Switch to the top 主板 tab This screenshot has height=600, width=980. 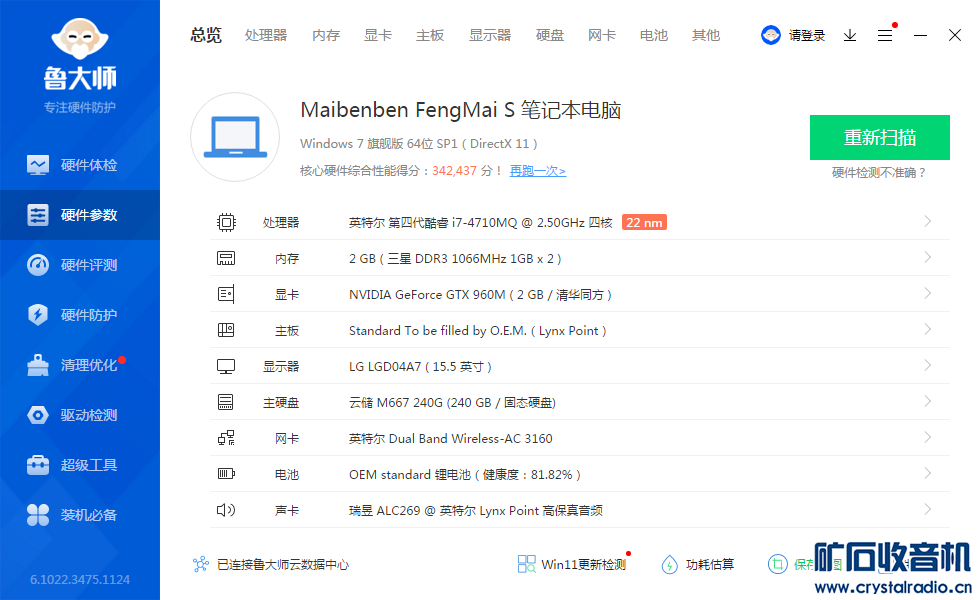pos(430,35)
